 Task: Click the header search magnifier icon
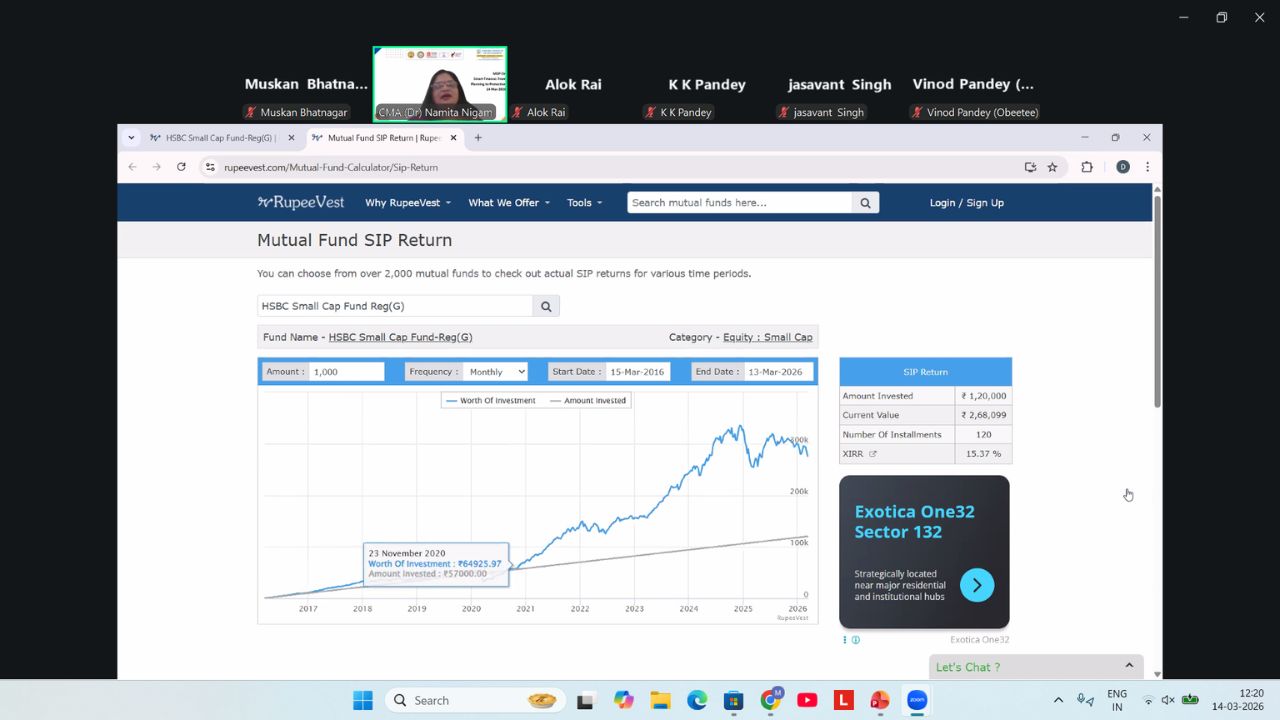pos(865,203)
